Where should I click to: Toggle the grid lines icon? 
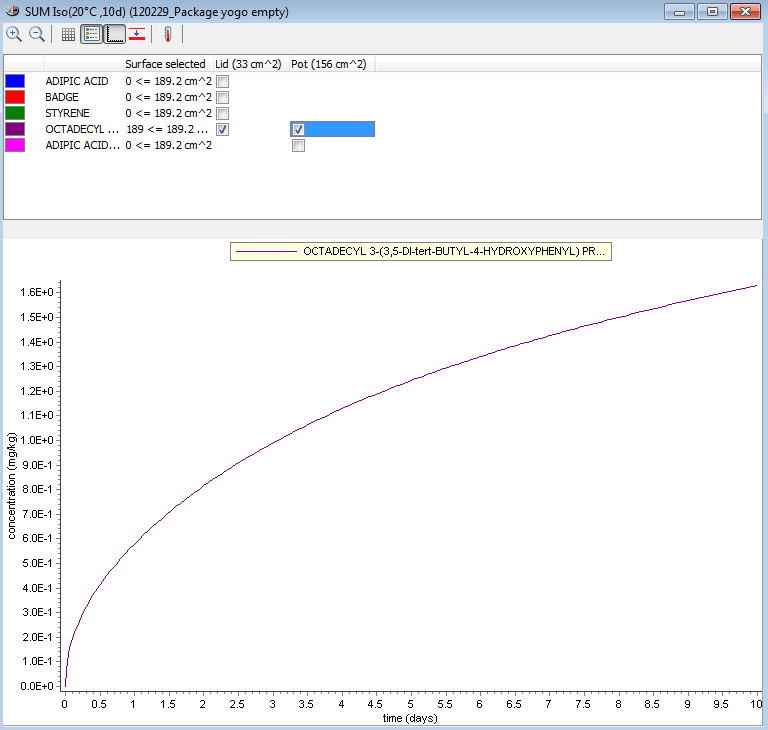[68, 34]
